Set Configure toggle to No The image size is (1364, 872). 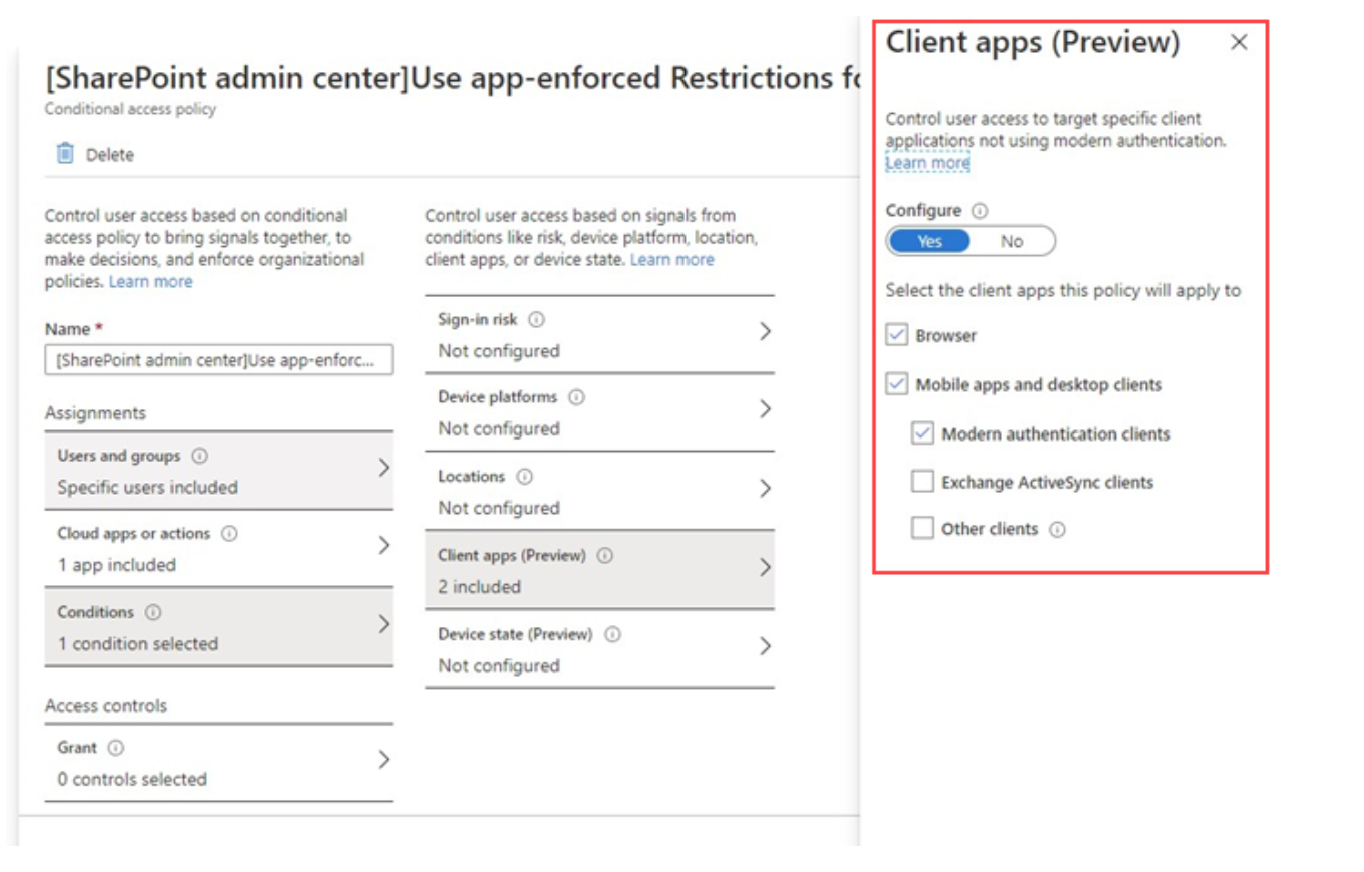1012,241
